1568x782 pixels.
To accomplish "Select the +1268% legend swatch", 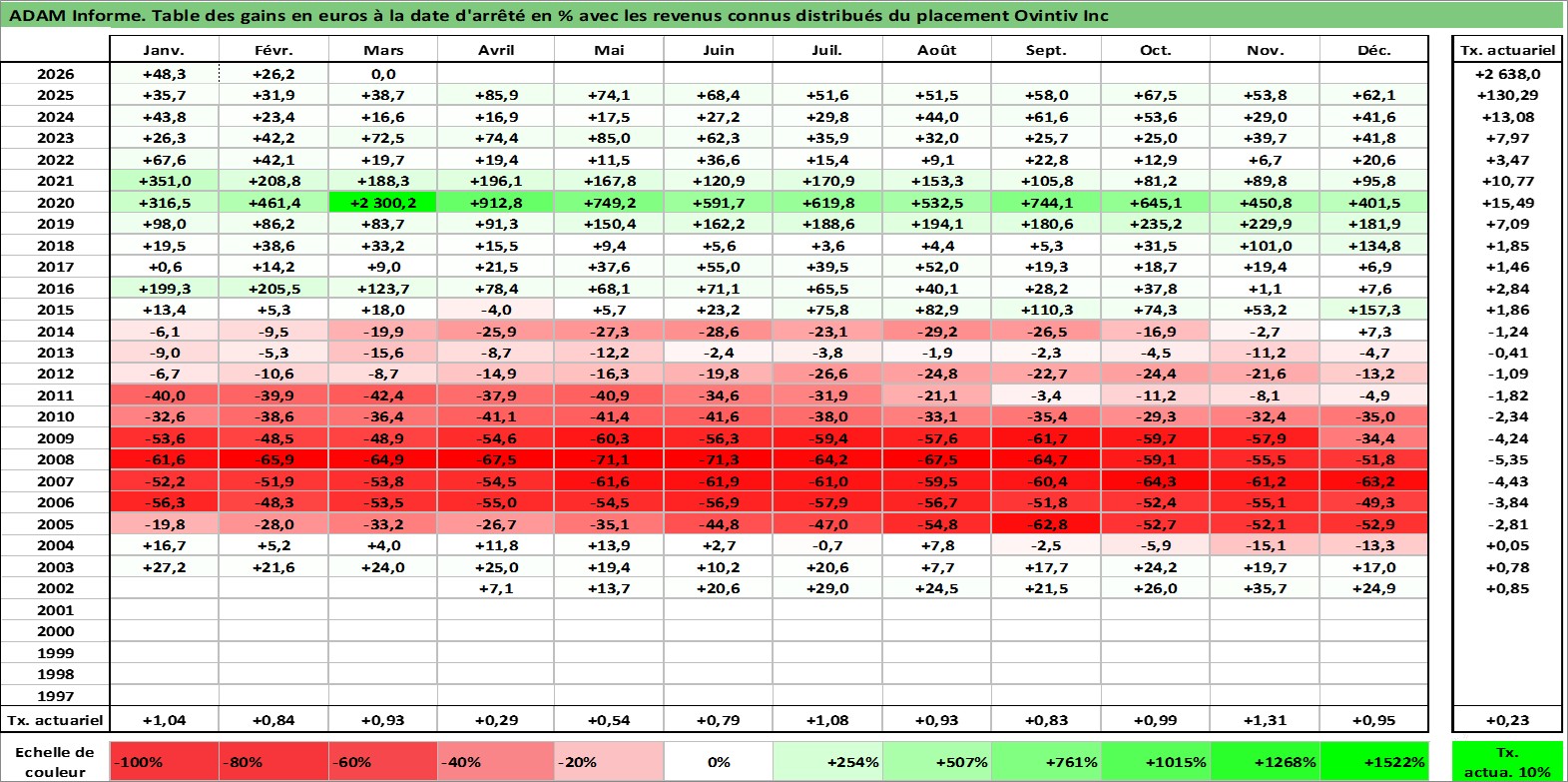I will [x=1265, y=761].
